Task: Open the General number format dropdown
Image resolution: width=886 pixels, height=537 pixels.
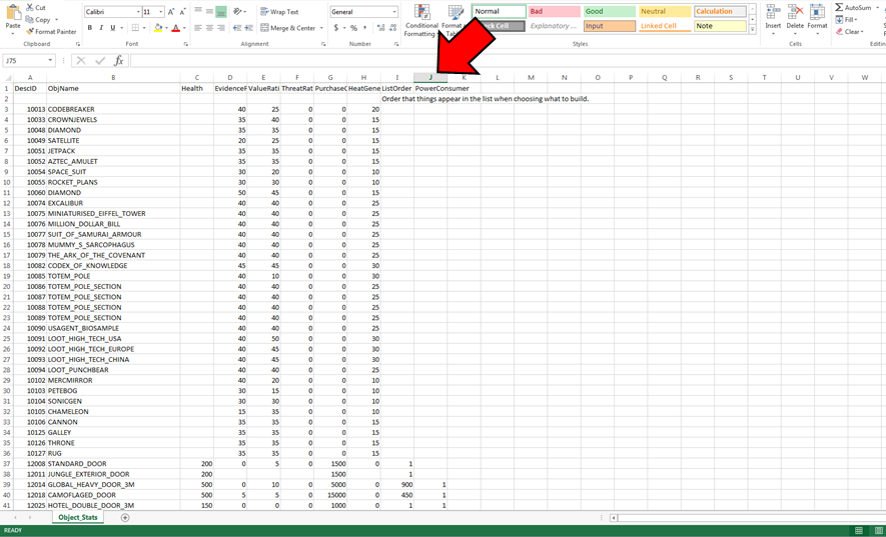Action: [394, 12]
